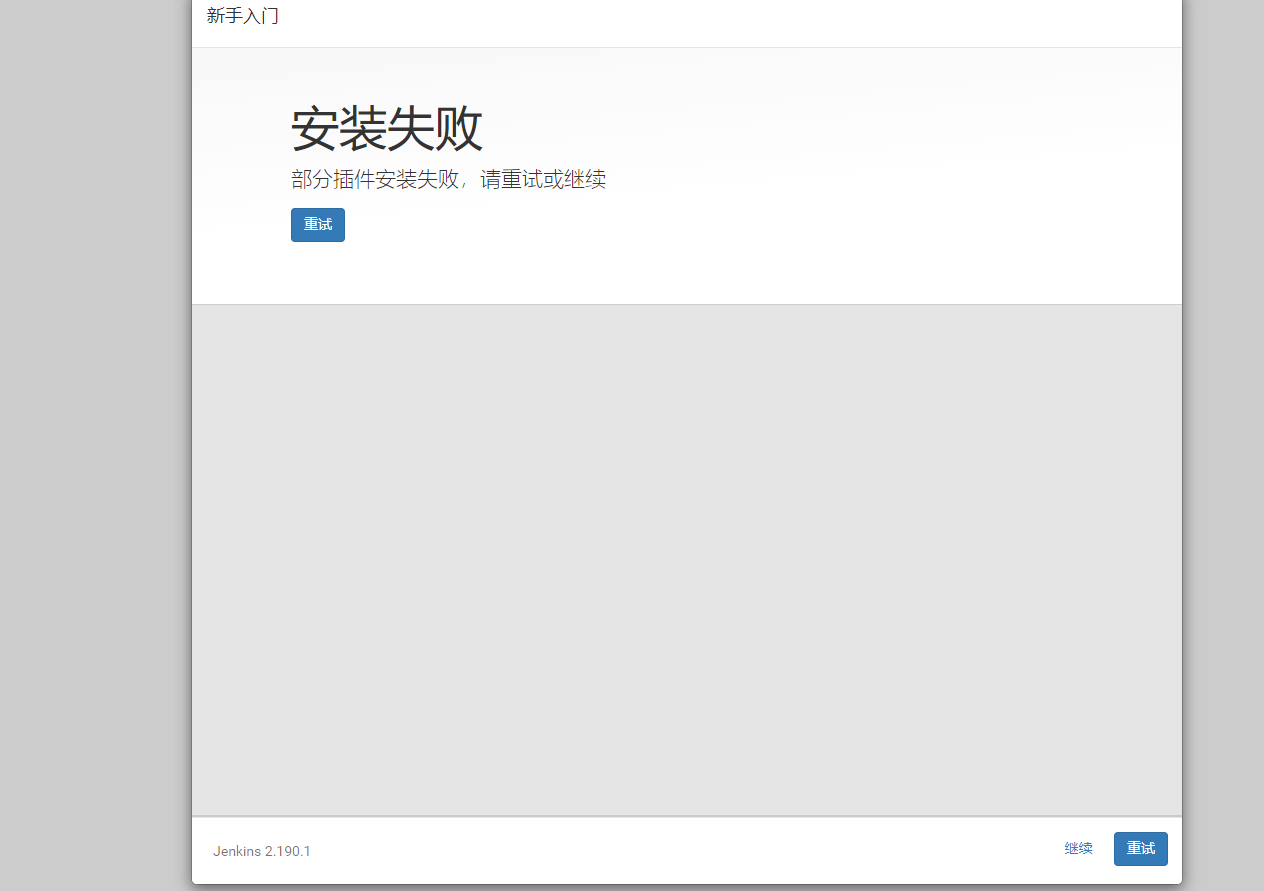1264x891 pixels.
Task: Click the version number 2.190.1 in the footer
Action: (x=288, y=851)
